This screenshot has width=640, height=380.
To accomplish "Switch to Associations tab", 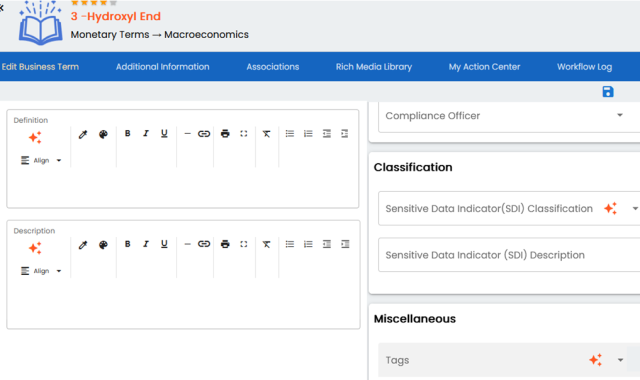I will click(x=273, y=67).
